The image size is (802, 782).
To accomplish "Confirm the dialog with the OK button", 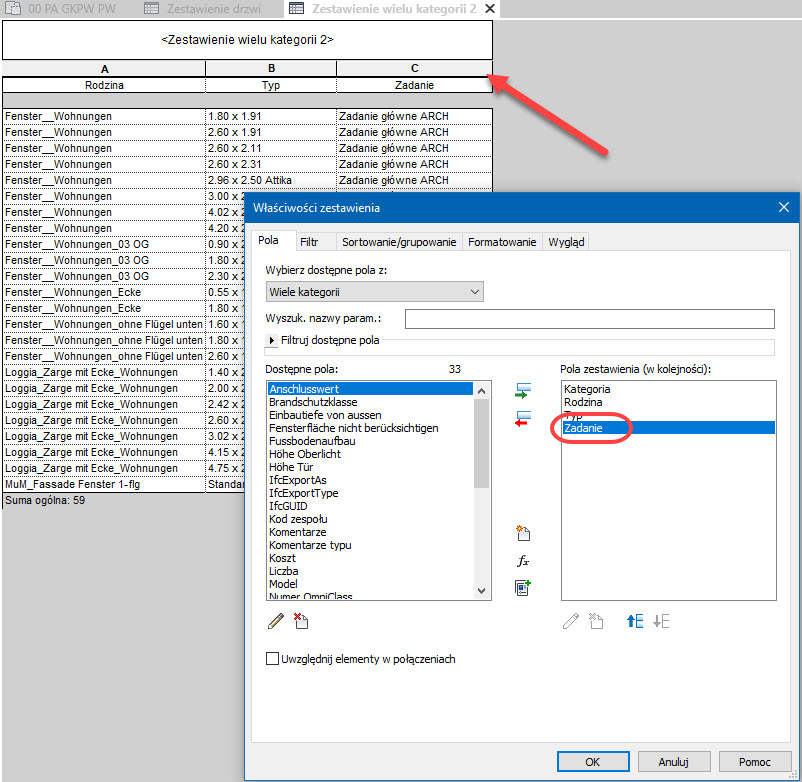I will [593, 761].
